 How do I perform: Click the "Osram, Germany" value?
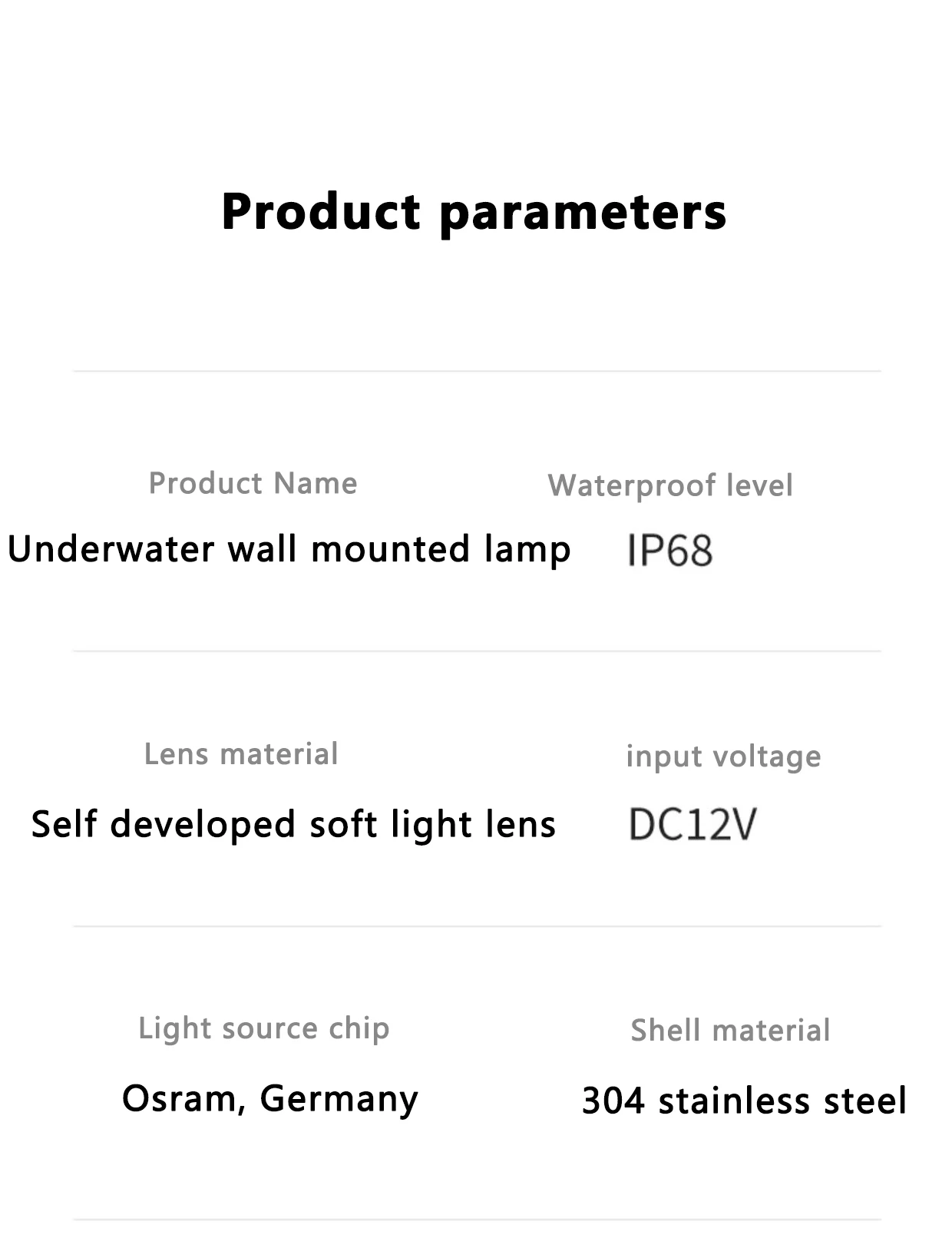click(270, 1098)
